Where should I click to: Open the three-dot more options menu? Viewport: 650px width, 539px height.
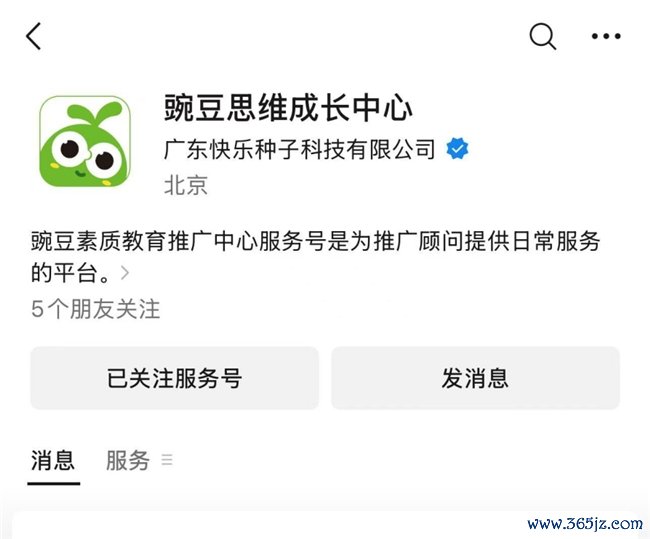tap(606, 36)
